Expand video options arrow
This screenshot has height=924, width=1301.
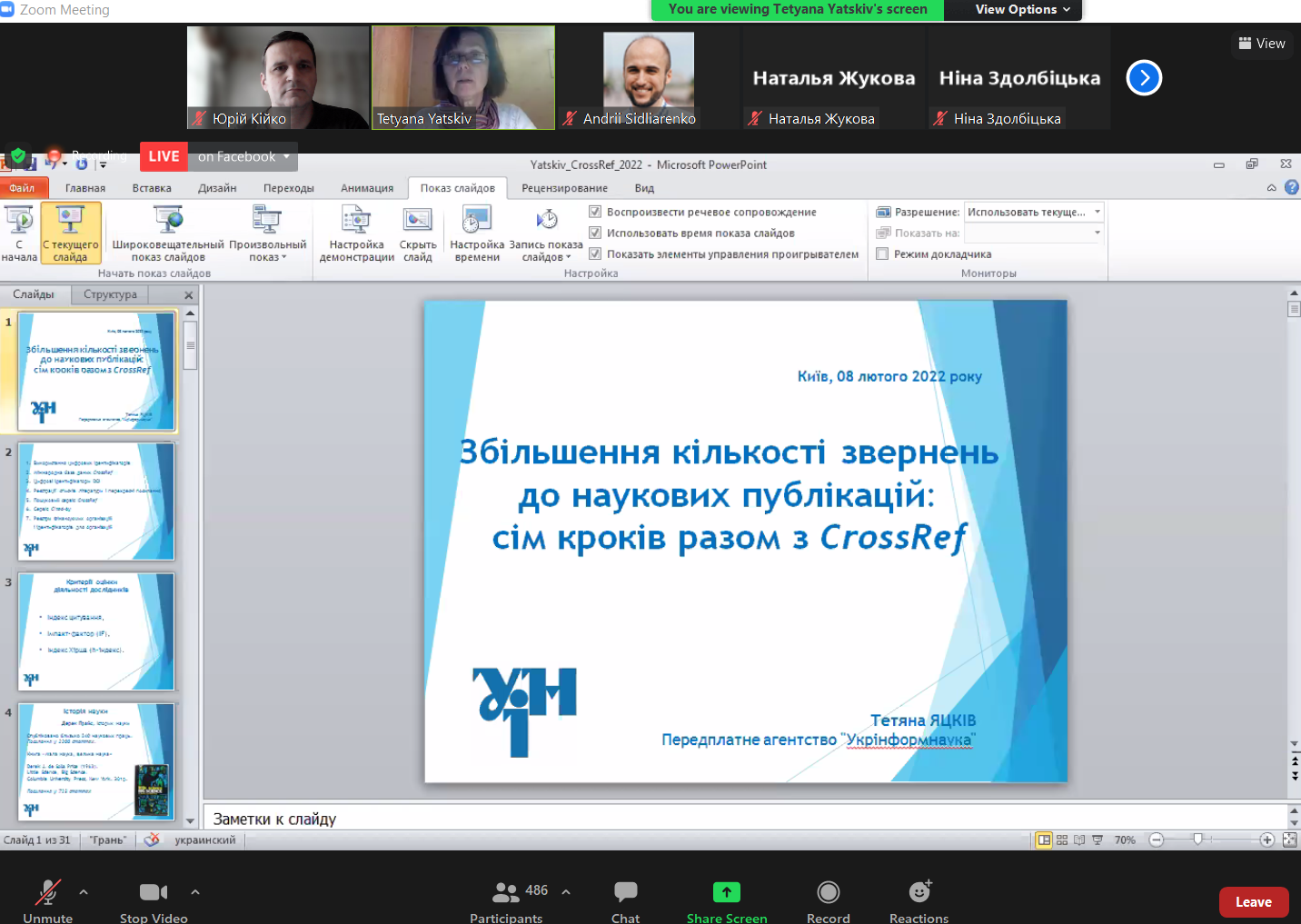tap(195, 892)
